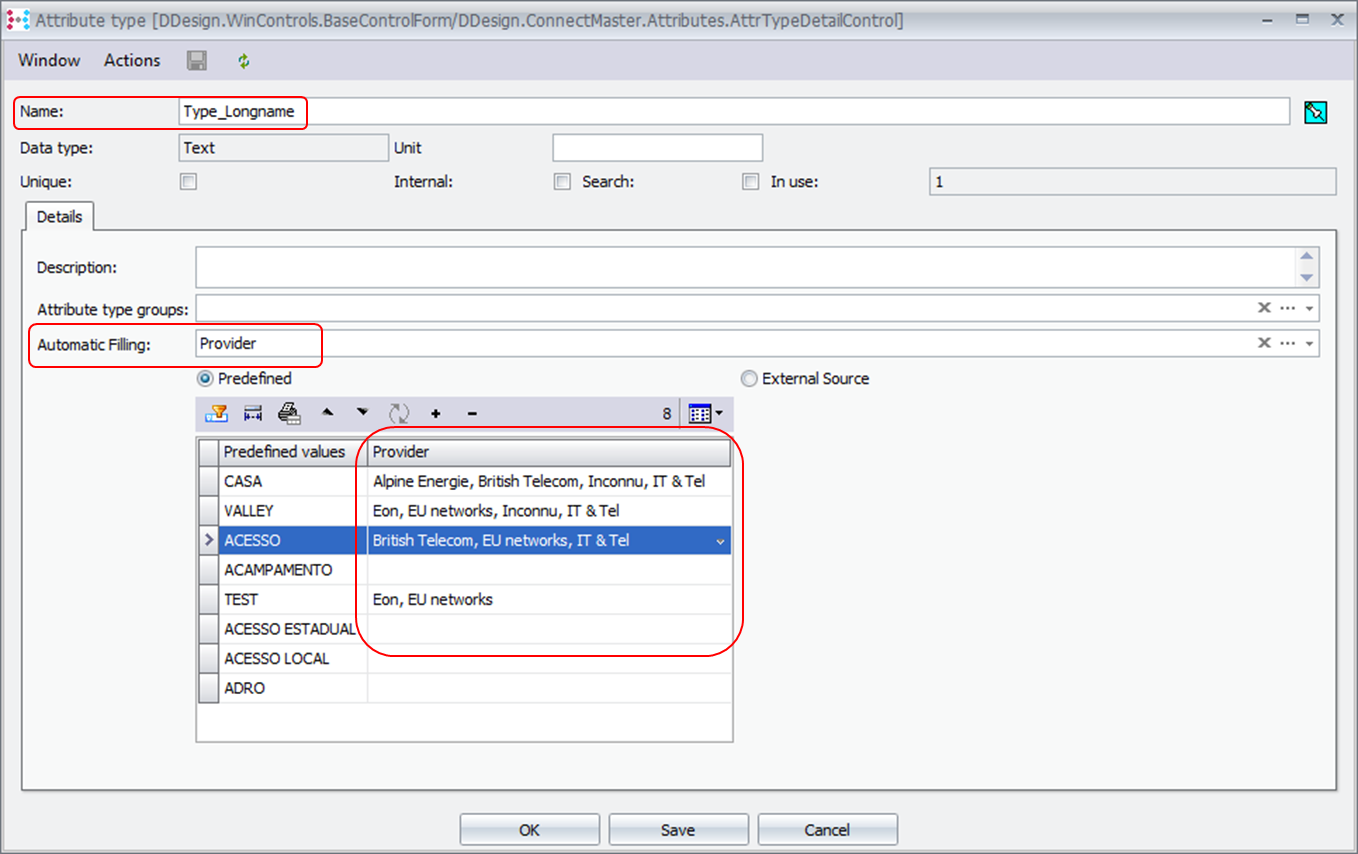The image size is (1358, 854).
Task: Select the Predefined radio button
Action: click(205, 379)
